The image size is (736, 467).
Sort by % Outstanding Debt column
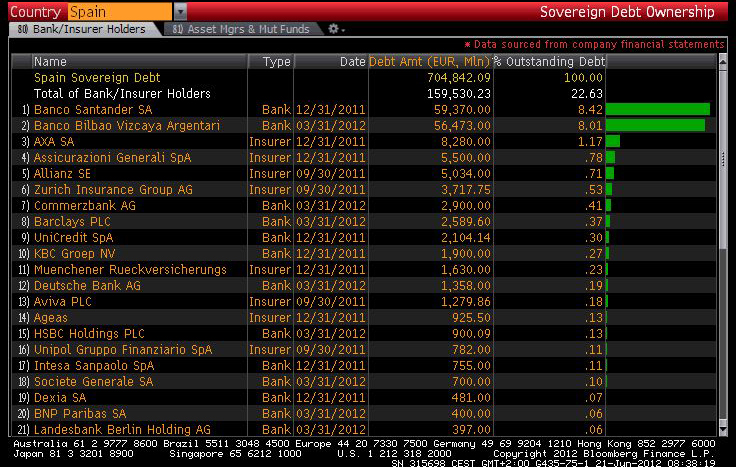(x=548, y=62)
